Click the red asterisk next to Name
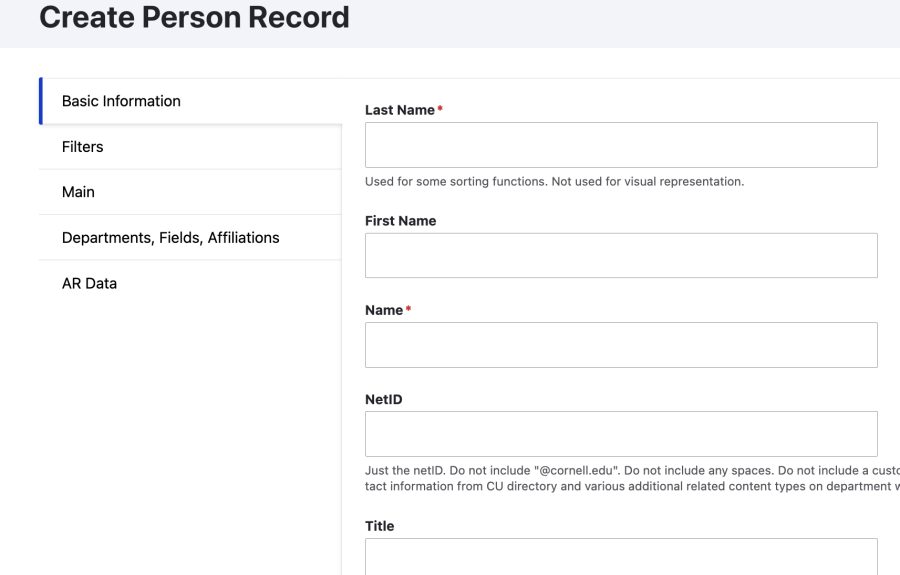 pos(408,309)
